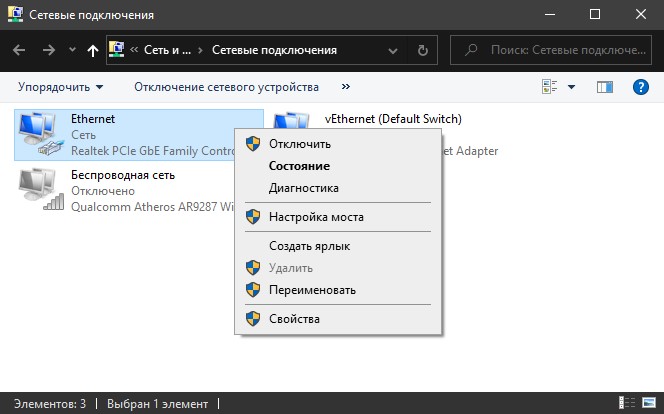
Task: Click the Отключено status text
Action: [103, 191]
